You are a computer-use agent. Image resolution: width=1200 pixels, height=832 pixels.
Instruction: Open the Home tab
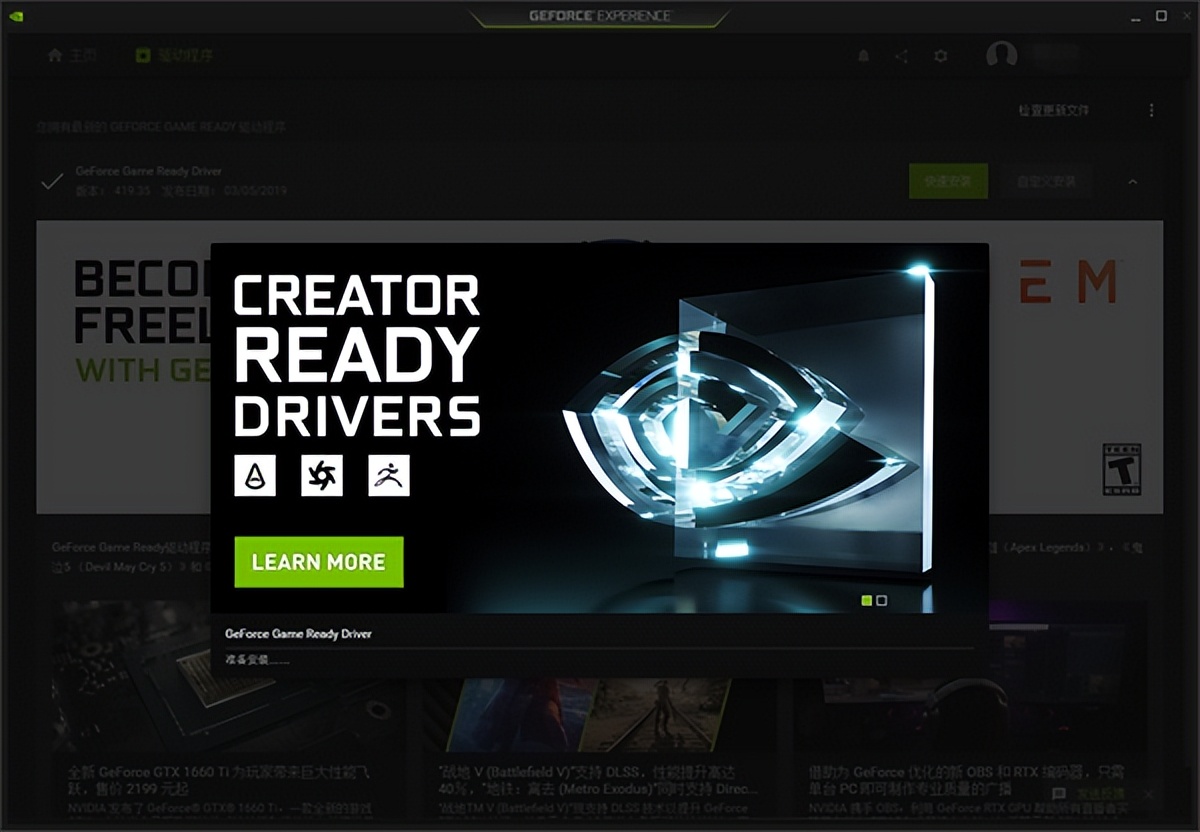pyautogui.click(x=72, y=56)
